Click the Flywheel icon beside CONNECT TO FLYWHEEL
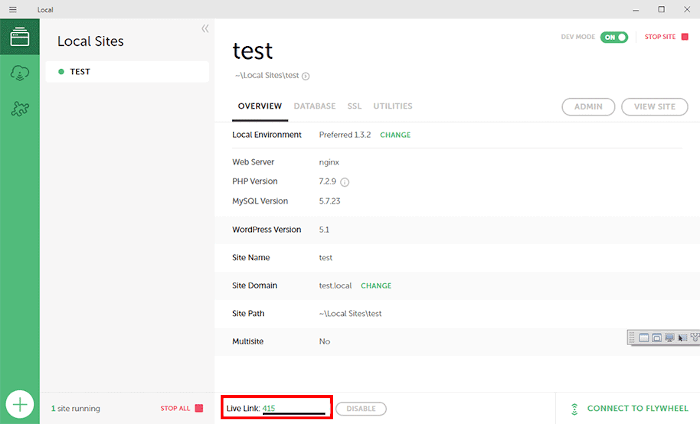Viewport: 700px width, 424px height. (x=575, y=409)
